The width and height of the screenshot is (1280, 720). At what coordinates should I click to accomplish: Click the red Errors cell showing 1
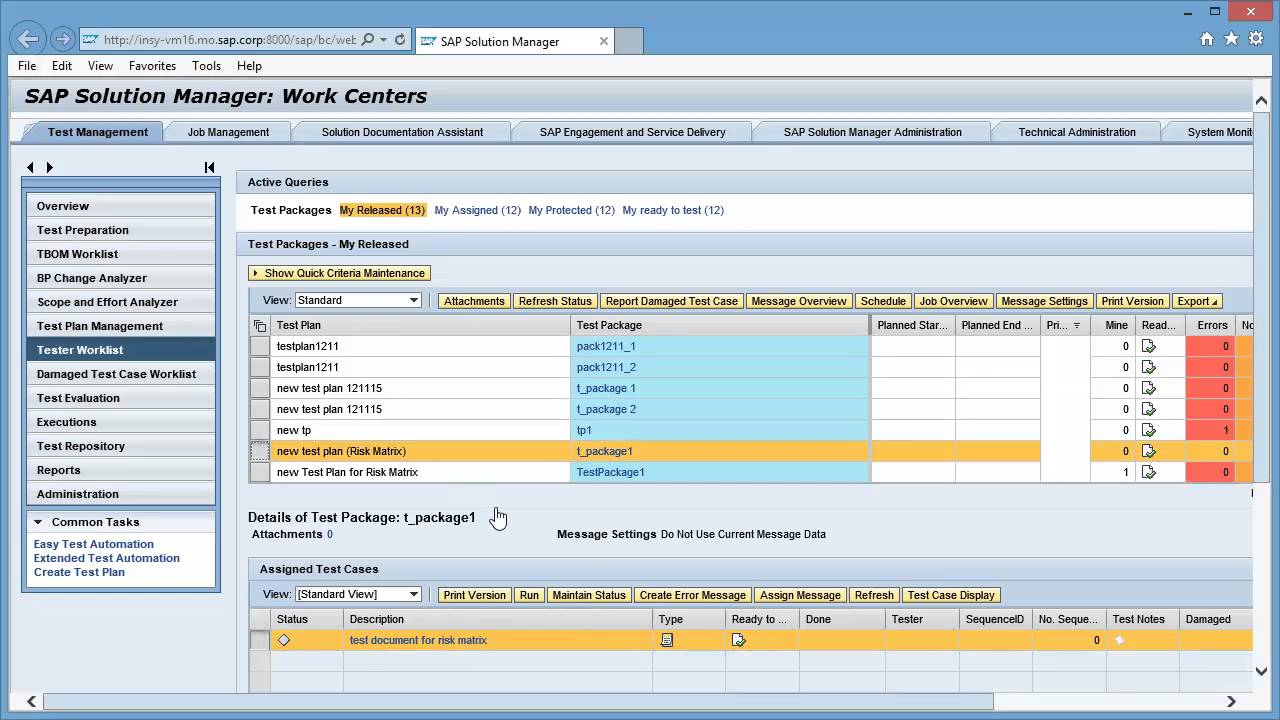pos(1210,430)
